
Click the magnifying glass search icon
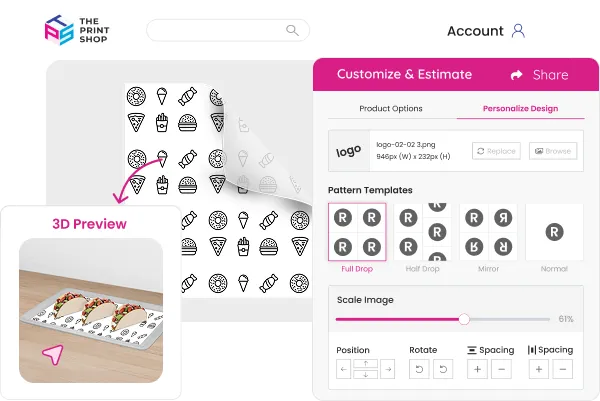(292, 30)
